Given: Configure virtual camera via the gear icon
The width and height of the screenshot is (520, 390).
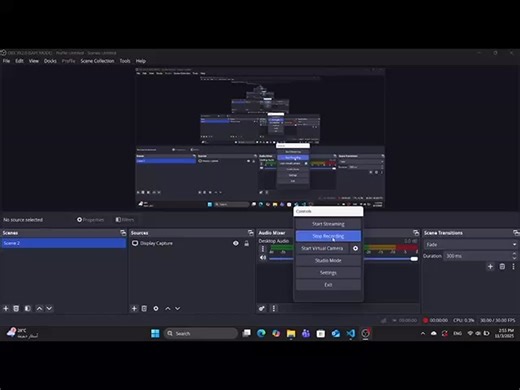Looking at the screenshot, I should (355, 248).
